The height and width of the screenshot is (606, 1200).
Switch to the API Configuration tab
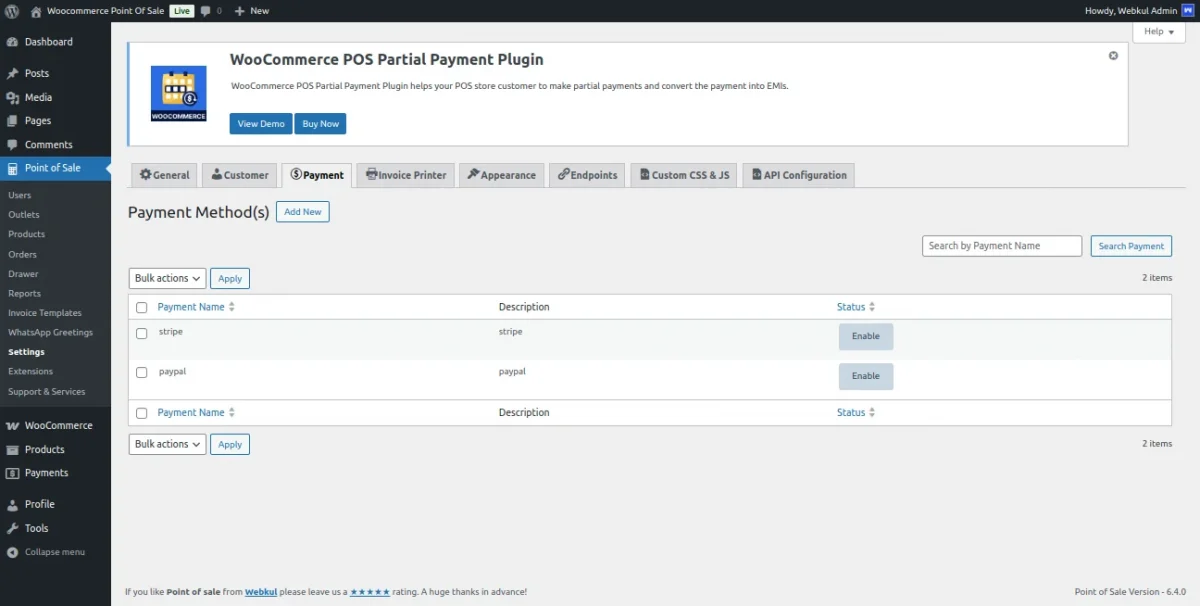pos(798,175)
